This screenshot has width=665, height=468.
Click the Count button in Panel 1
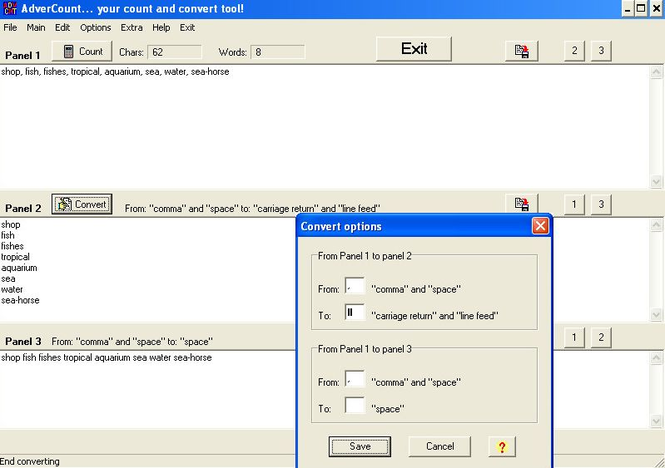[82, 51]
